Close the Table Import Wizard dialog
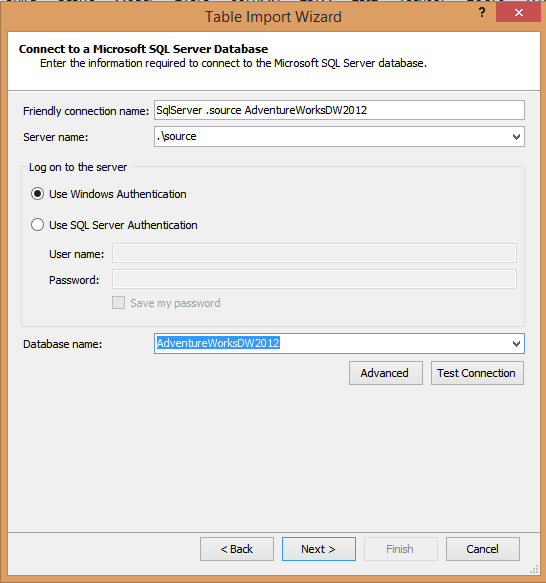 518,13
